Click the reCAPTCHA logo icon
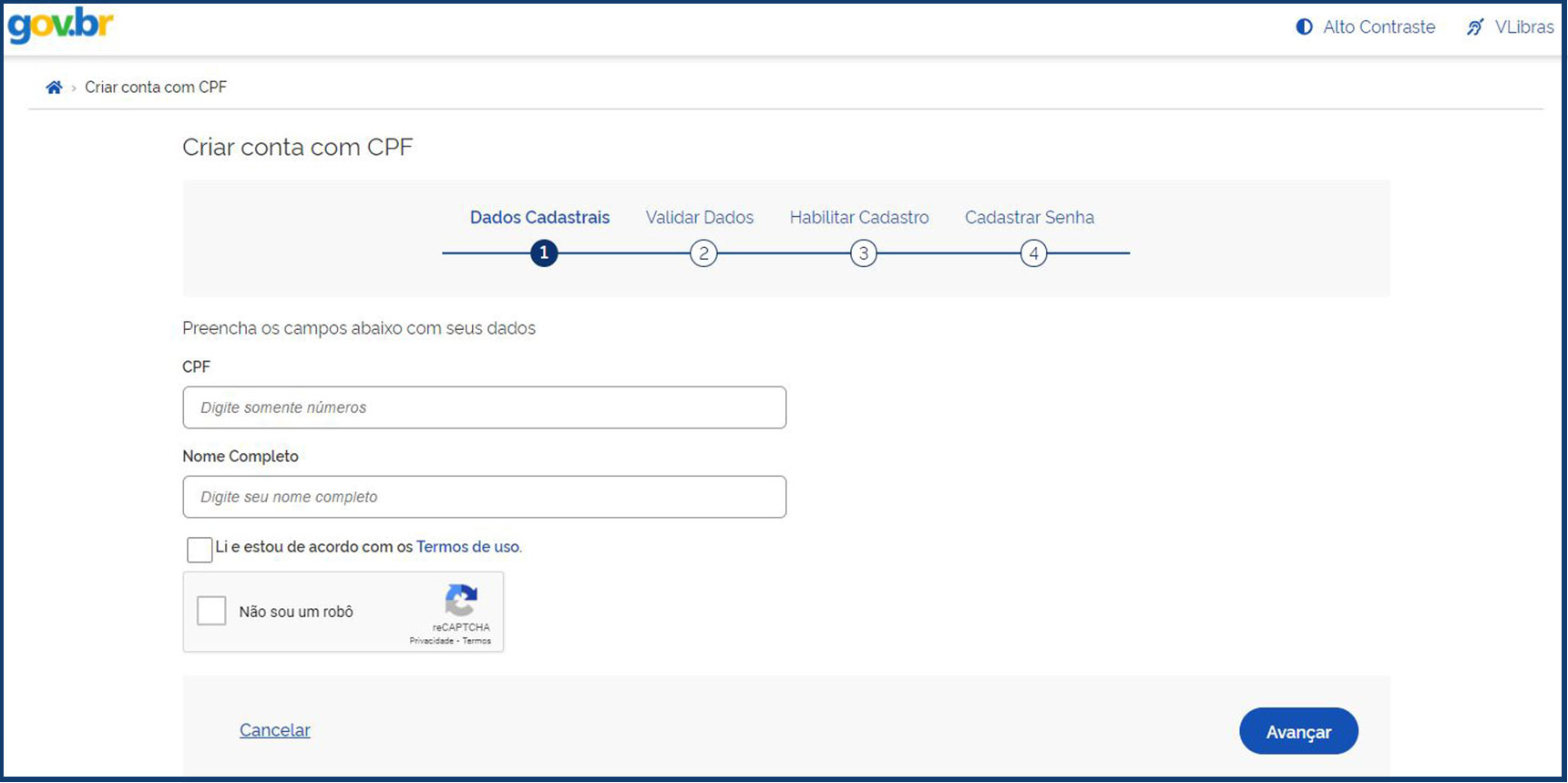Image resolution: width=1568 pixels, height=783 pixels. tap(461, 601)
